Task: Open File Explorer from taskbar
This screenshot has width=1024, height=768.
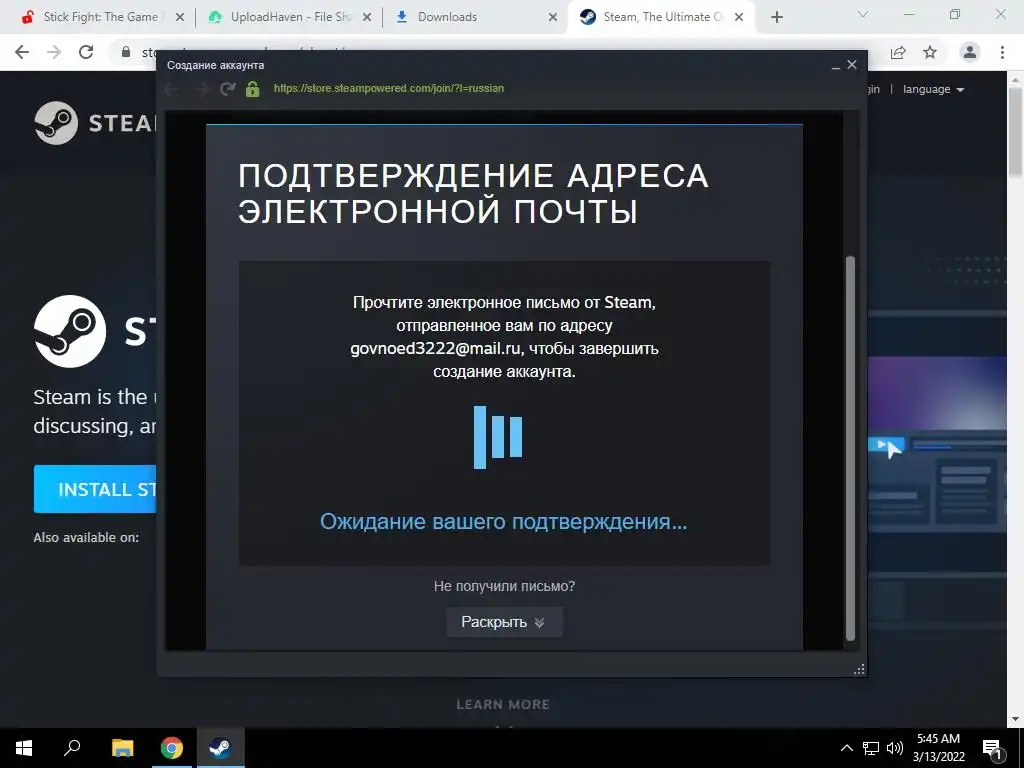Action: pyautogui.click(x=122, y=748)
